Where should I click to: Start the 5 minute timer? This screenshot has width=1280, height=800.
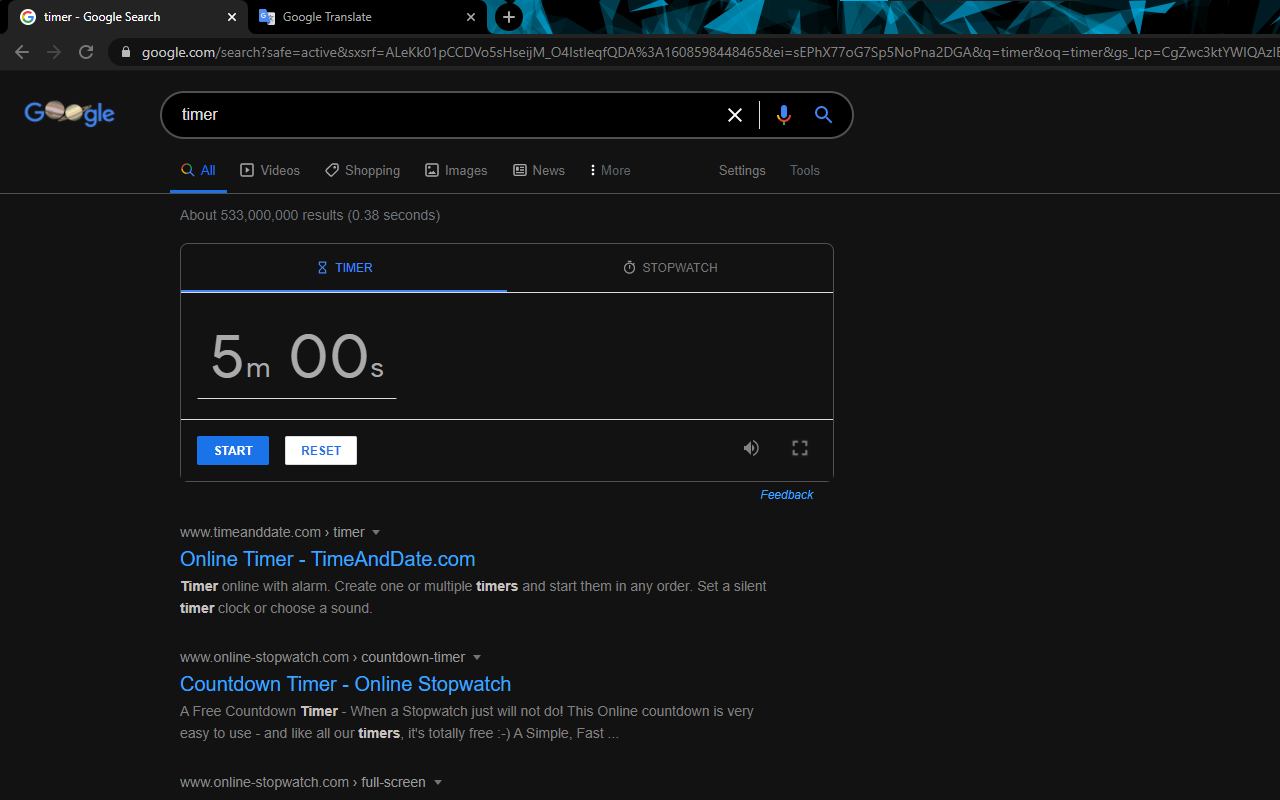[x=232, y=450]
